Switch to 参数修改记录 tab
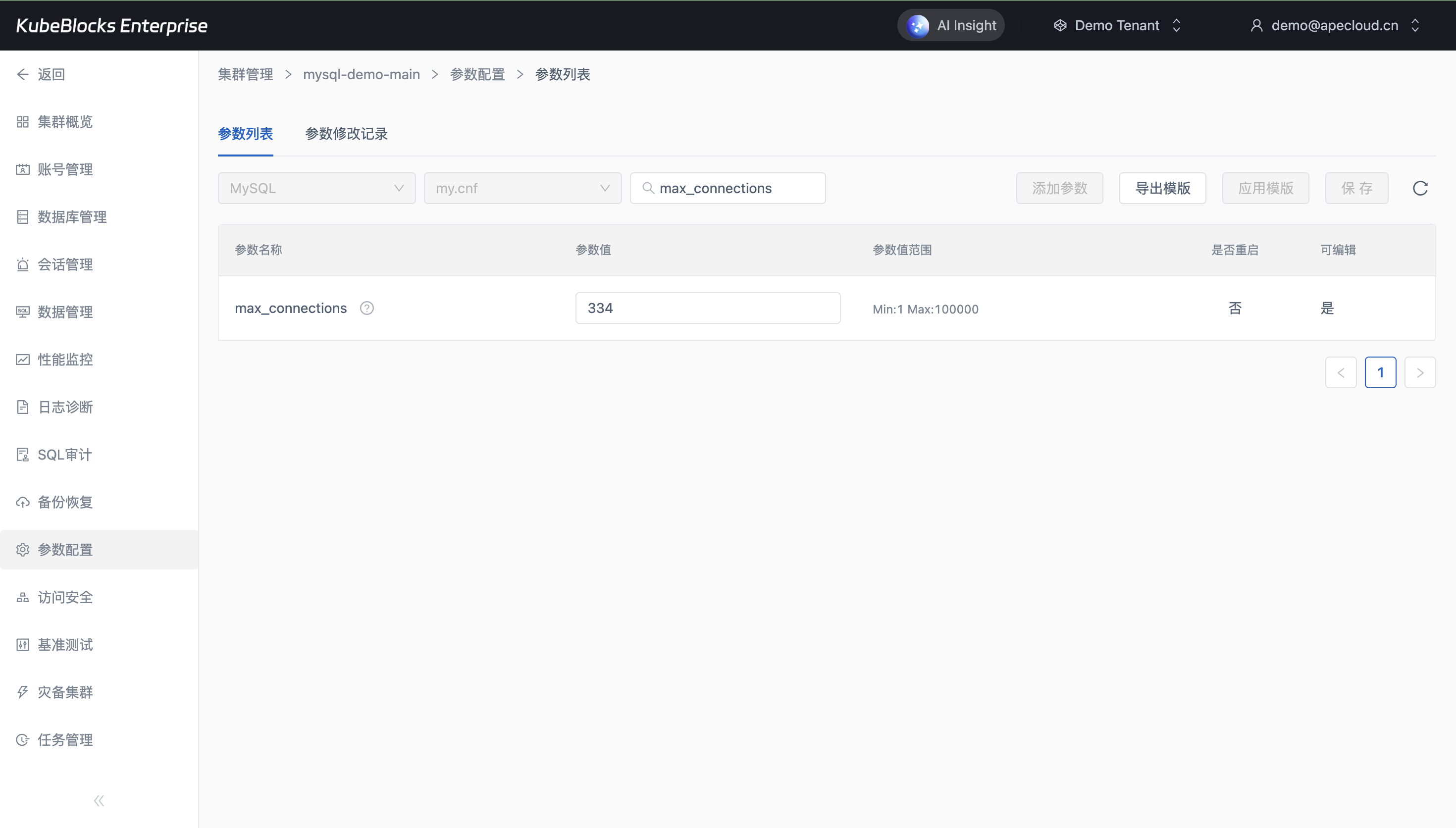 click(346, 134)
